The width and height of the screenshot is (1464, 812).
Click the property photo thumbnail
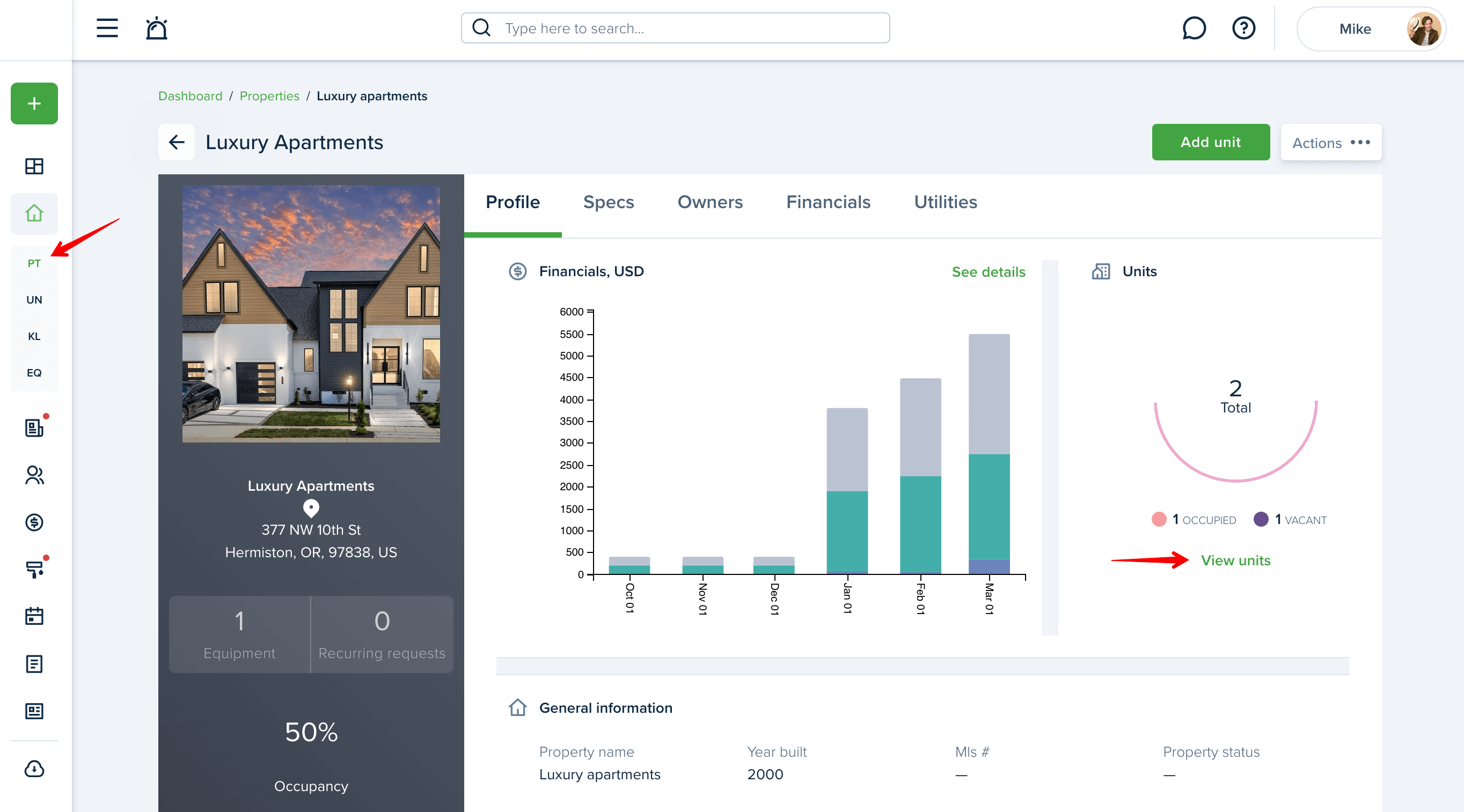[311, 313]
